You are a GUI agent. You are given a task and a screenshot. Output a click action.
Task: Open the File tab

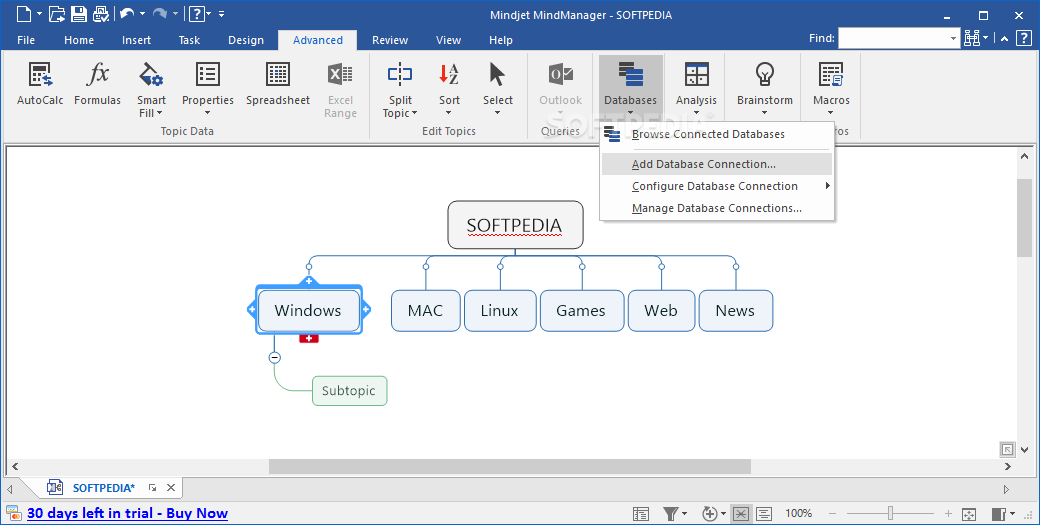pos(26,40)
